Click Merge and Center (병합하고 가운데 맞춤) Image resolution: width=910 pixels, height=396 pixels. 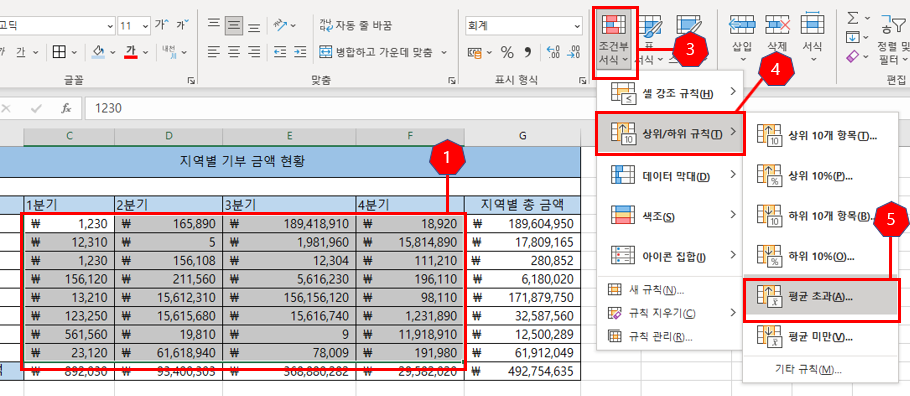click(376, 52)
